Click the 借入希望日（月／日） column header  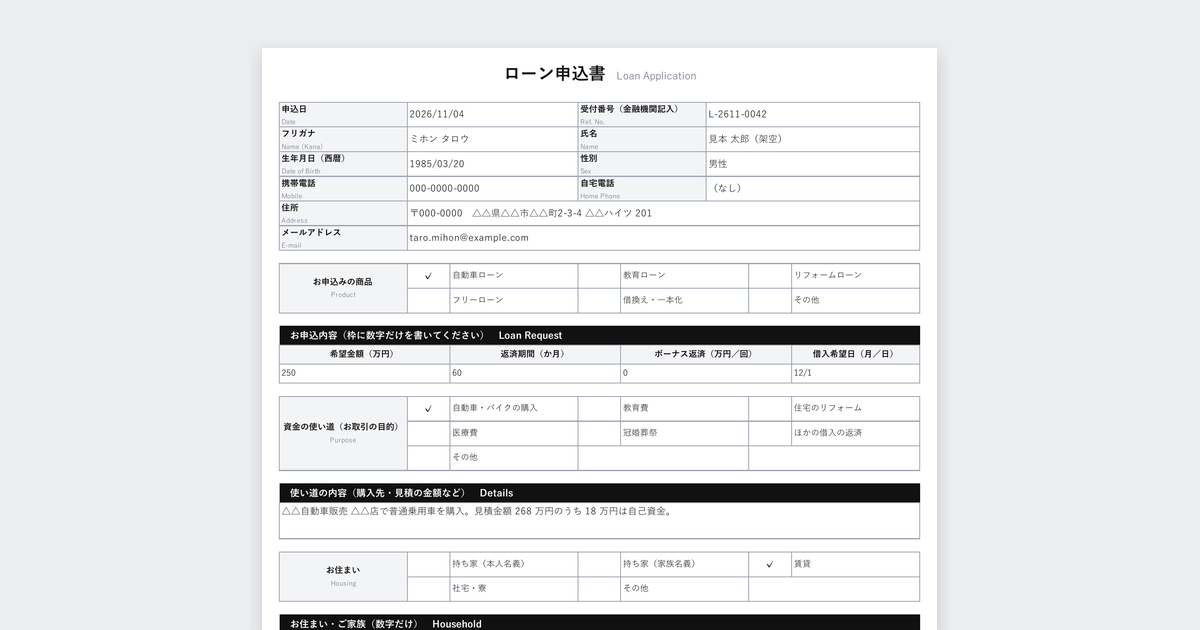coord(856,354)
